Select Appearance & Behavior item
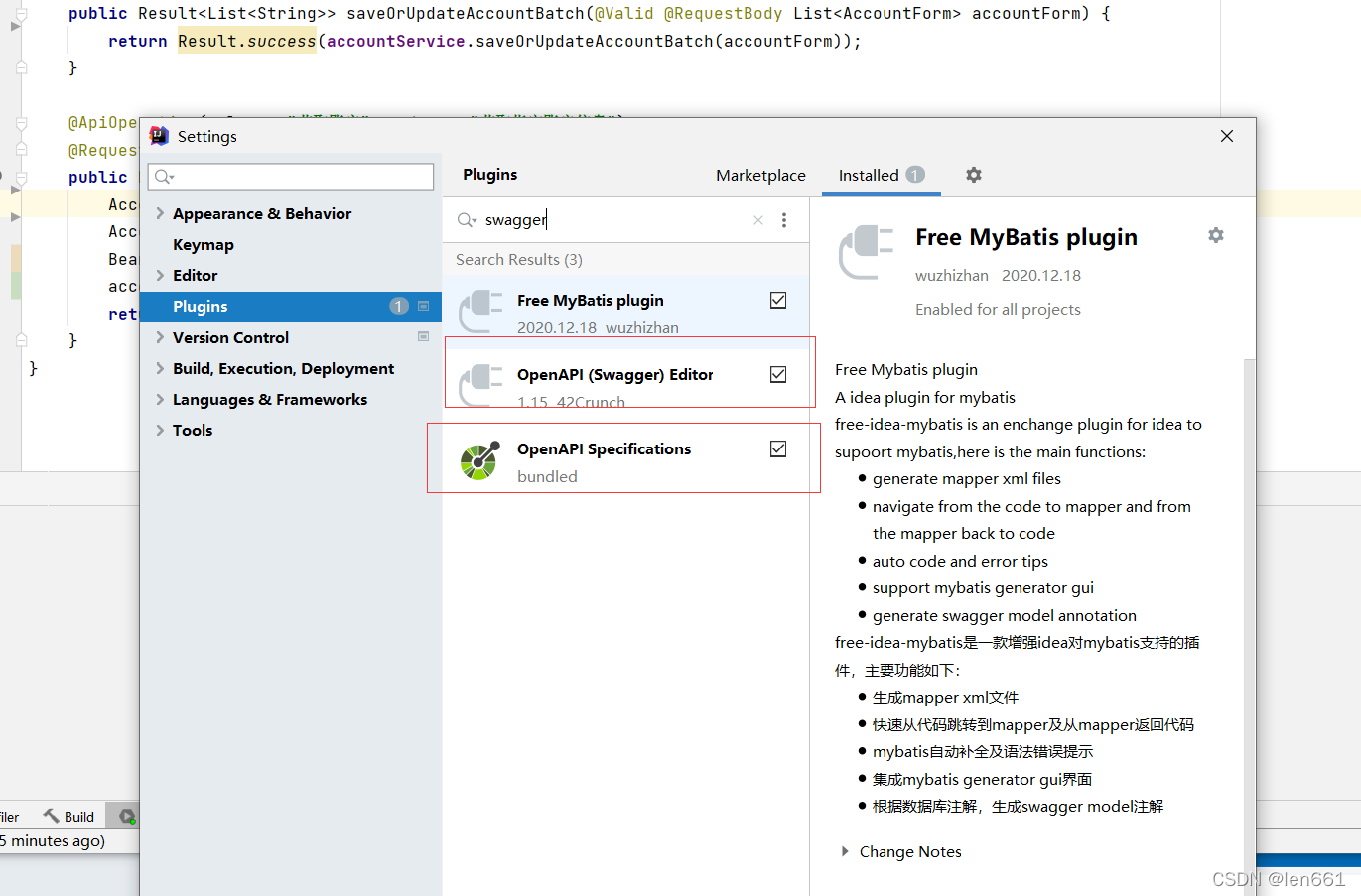The image size is (1361, 896). tap(262, 213)
